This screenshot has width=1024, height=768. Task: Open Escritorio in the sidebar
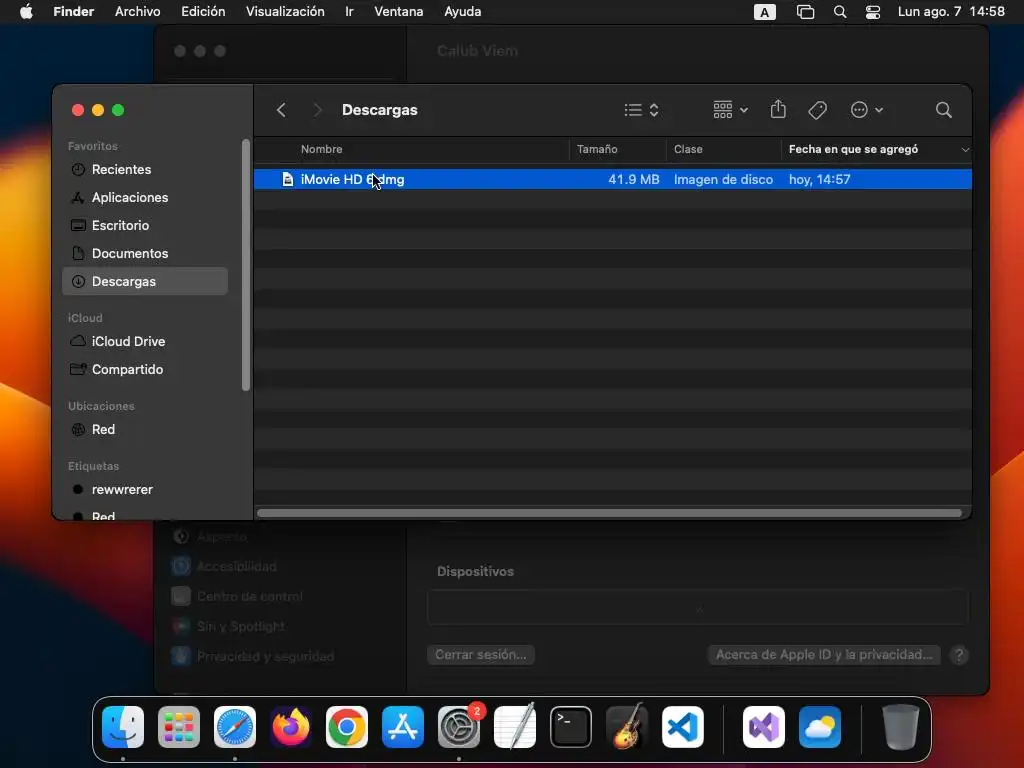[x=145, y=225]
